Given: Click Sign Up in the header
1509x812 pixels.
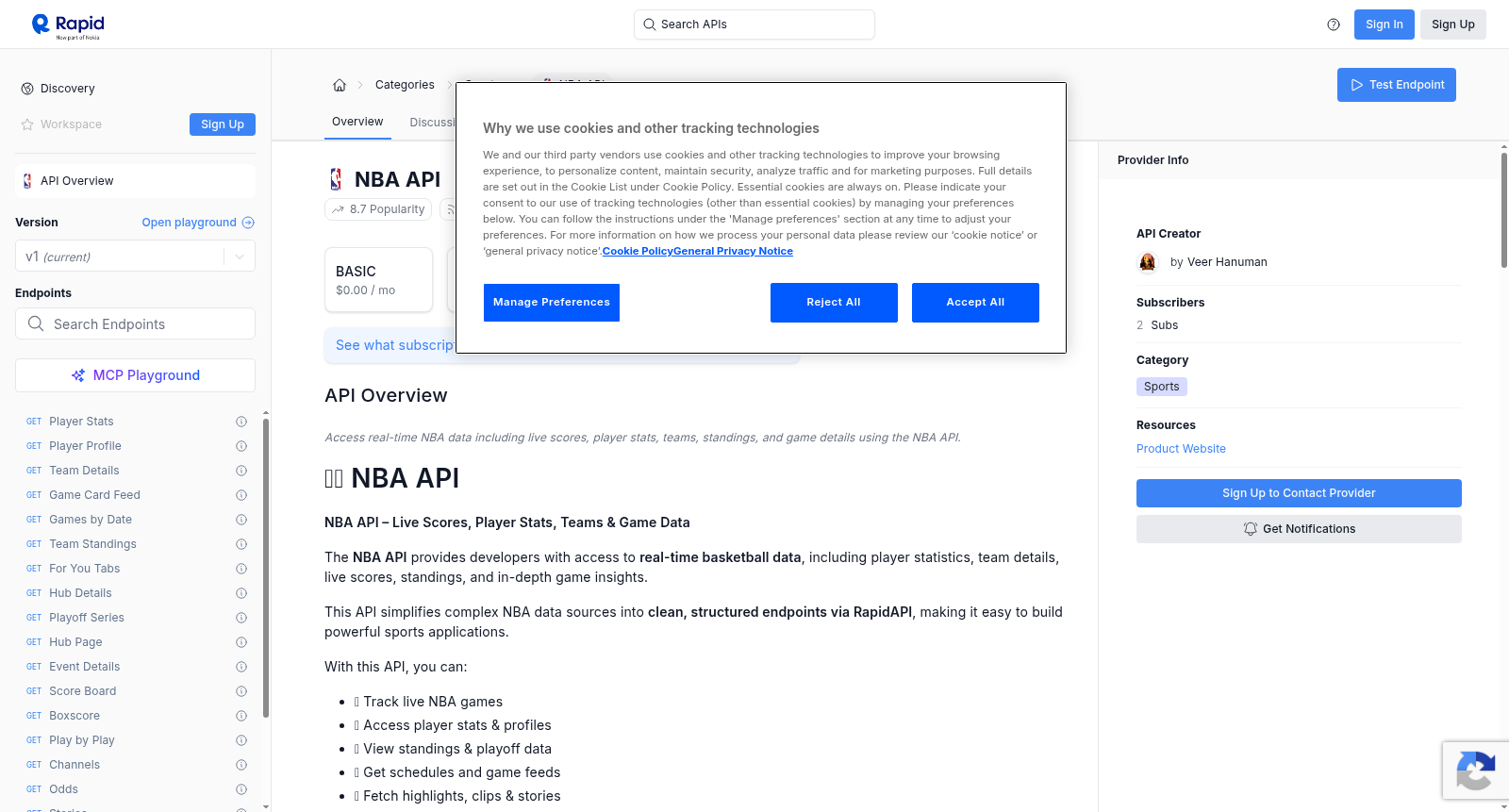Looking at the screenshot, I should coord(1453,25).
